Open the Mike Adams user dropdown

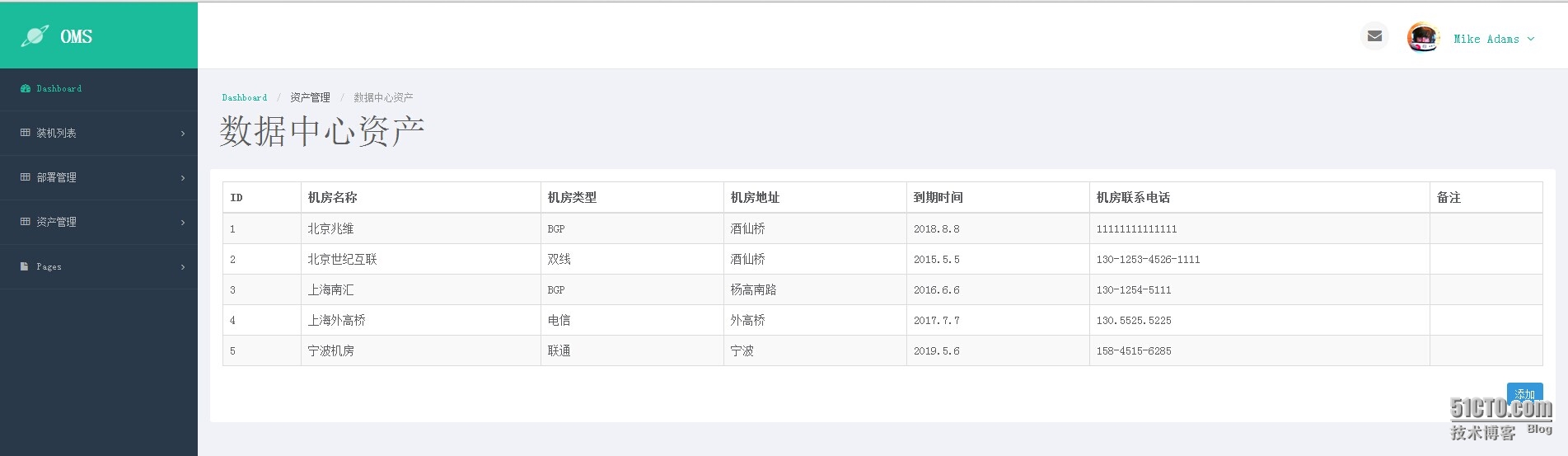coord(1494,39)
